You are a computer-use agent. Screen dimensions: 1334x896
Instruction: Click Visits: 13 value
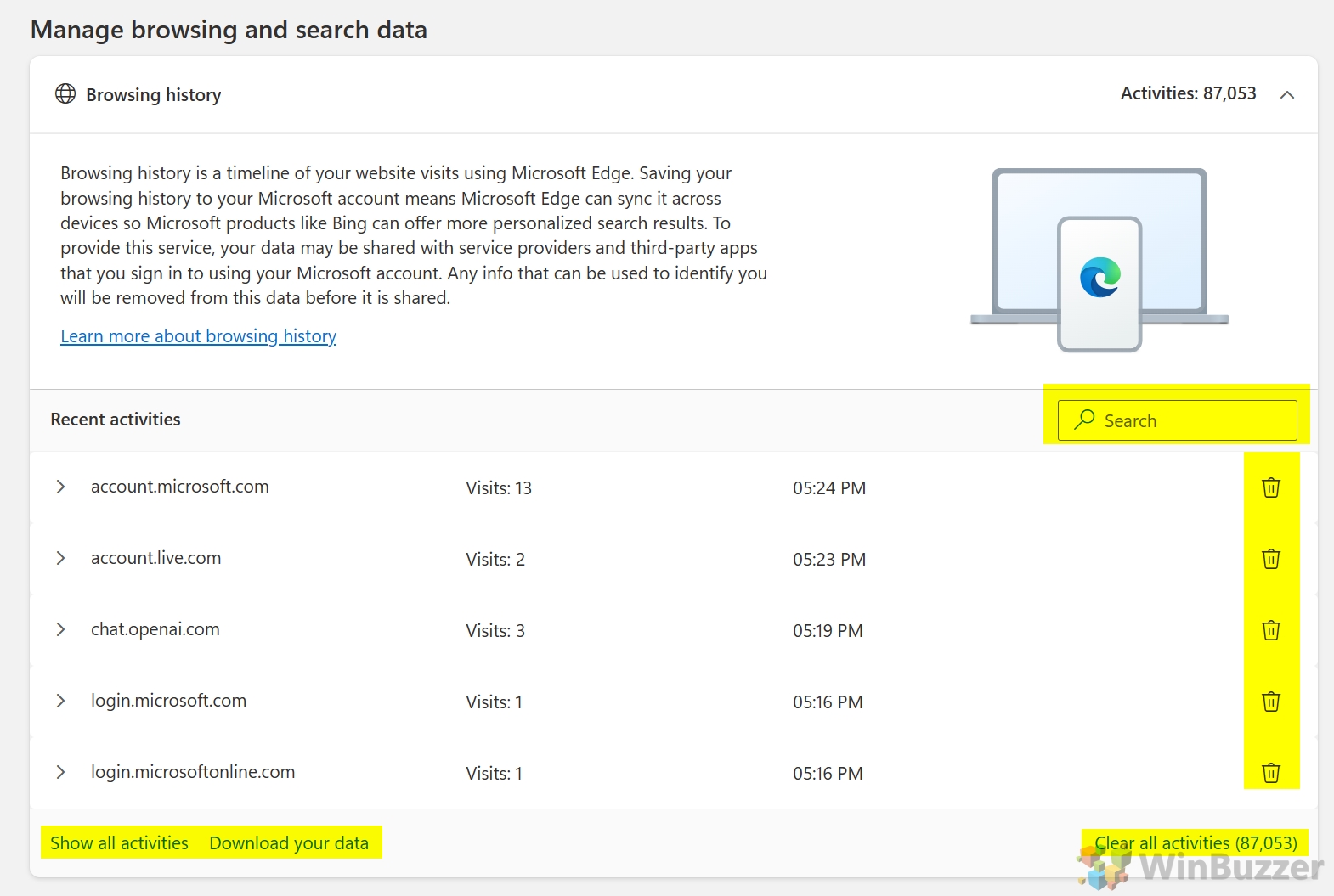tap(499, 488)
